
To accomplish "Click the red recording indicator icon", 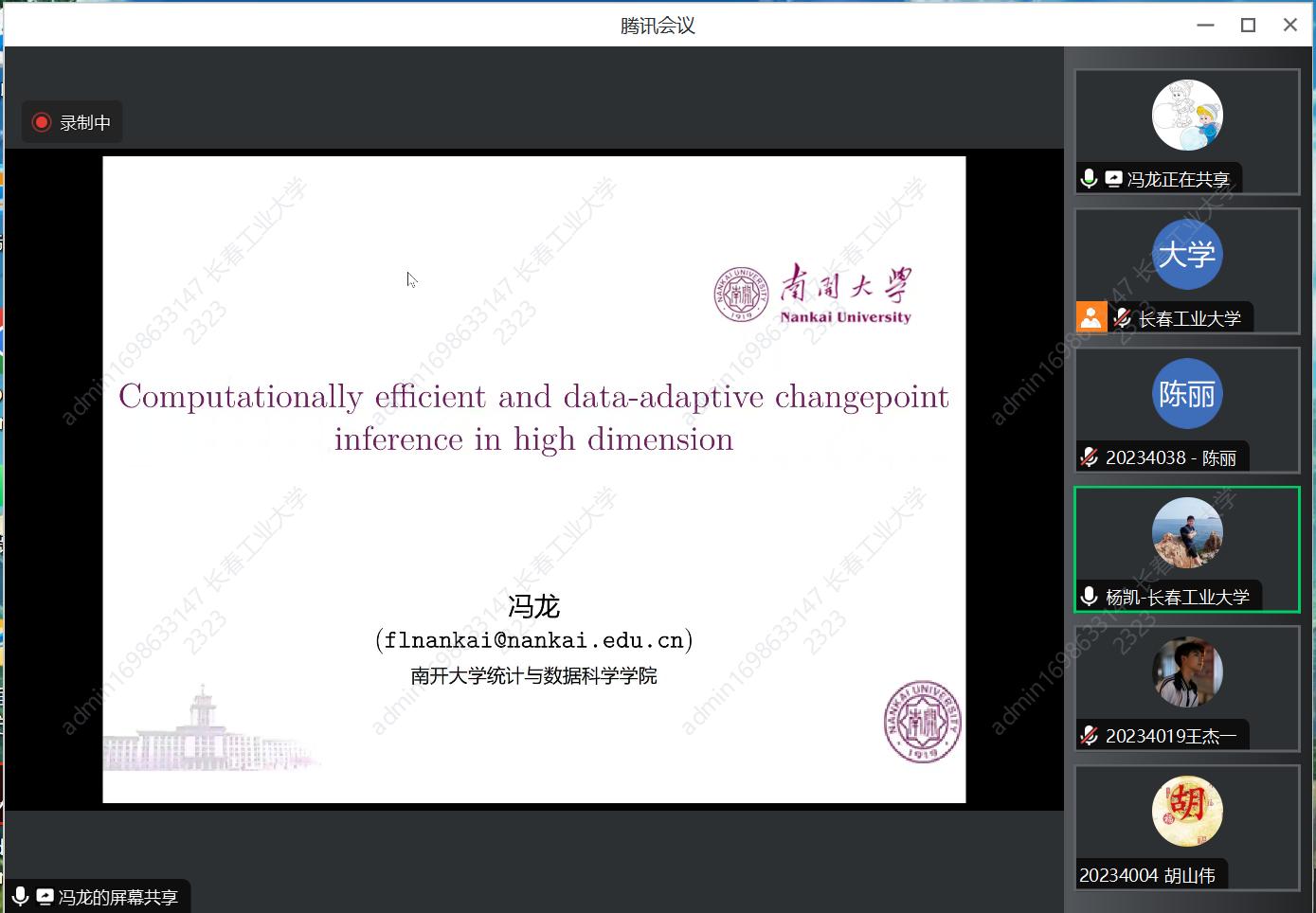I will 41,122.
